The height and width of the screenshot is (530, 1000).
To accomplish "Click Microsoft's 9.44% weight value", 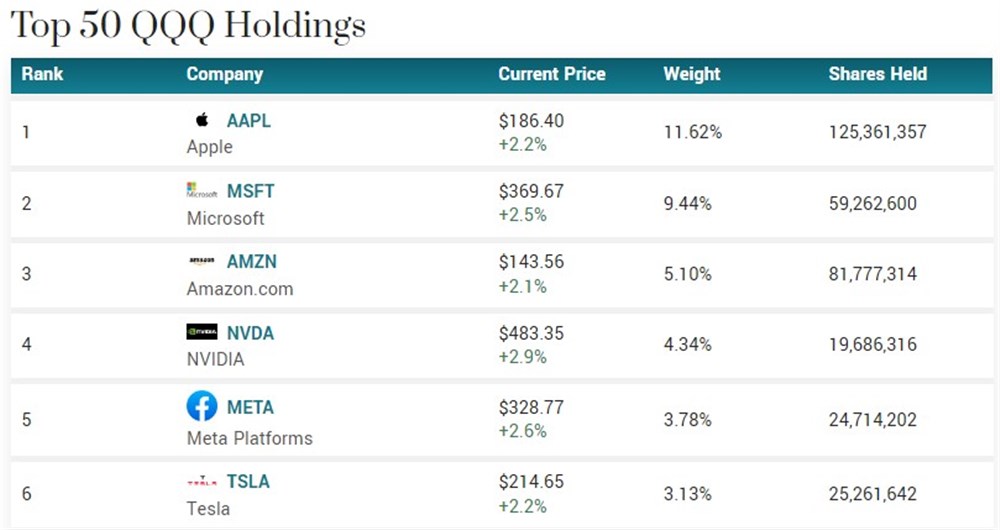I will [x=688, y=203].
